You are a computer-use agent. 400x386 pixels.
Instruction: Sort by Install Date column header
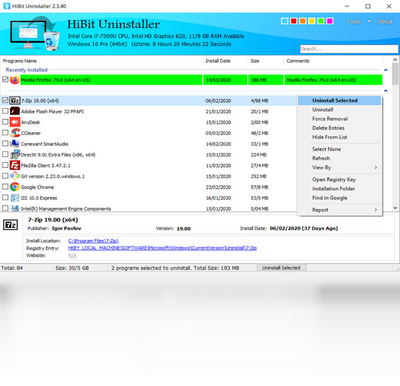[x=225, y=61]
